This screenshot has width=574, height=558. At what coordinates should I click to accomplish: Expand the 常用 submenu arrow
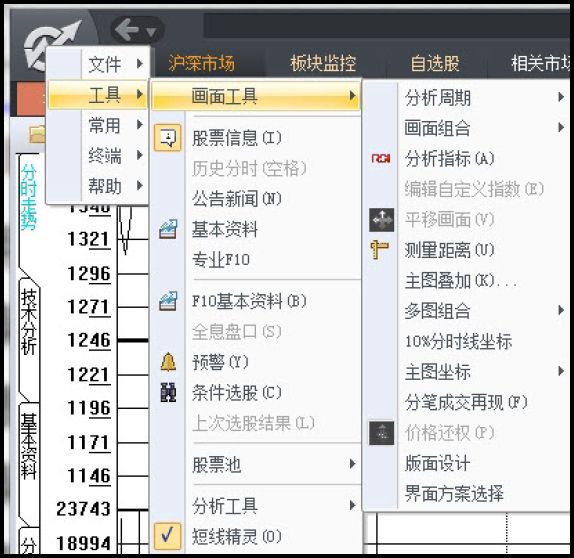(x=139, y=125)
